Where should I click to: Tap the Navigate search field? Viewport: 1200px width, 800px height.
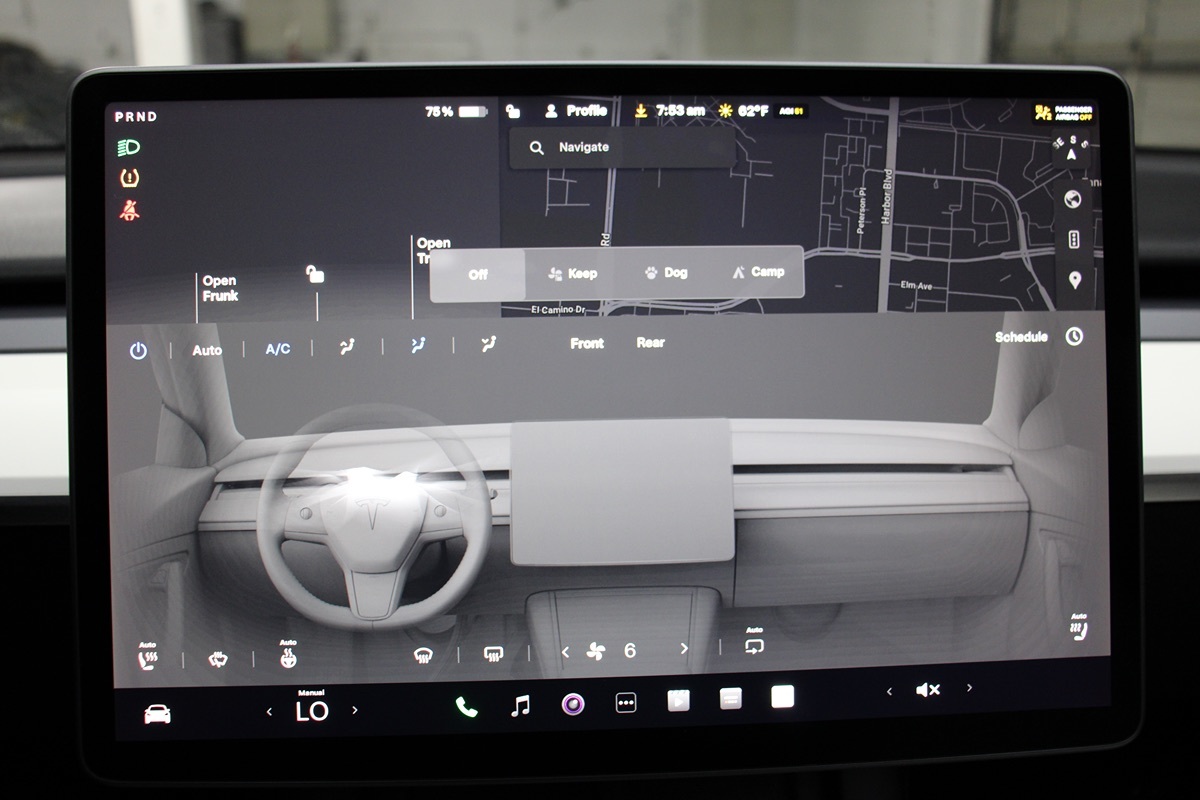620,147
